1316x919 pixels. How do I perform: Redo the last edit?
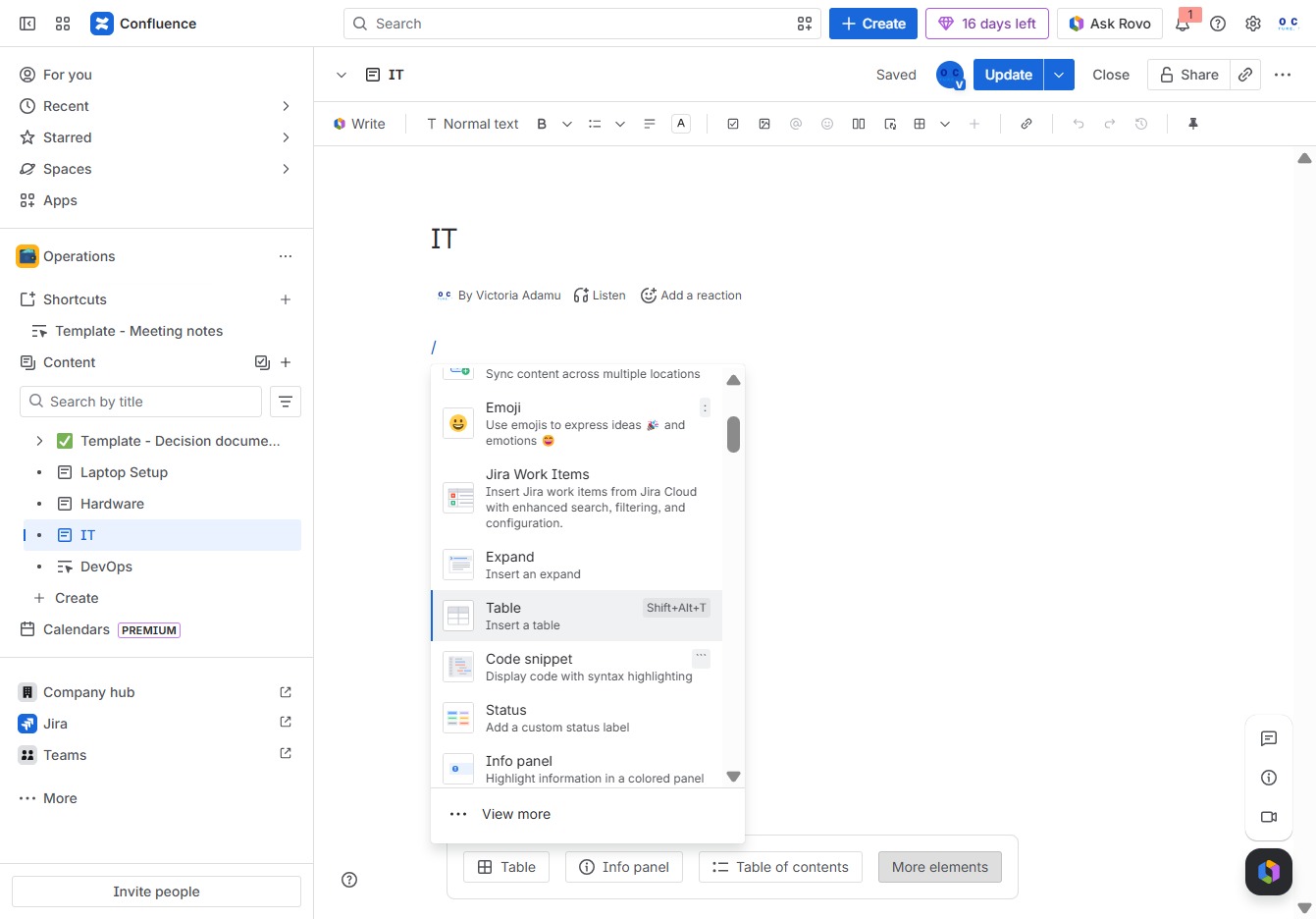coord(1110,124)
